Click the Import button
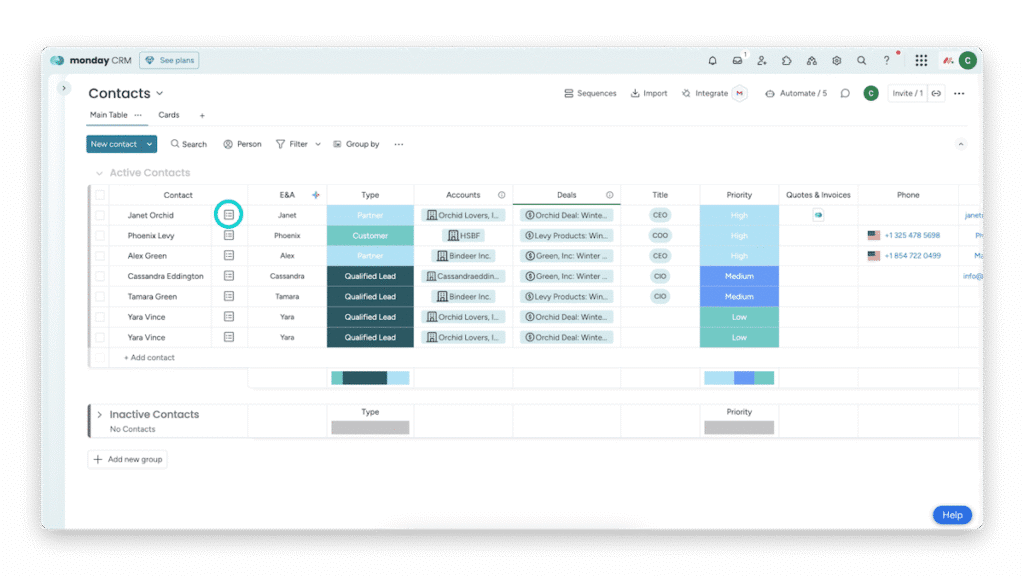Viewport: 1024px width, 576px height. (648, 93)
